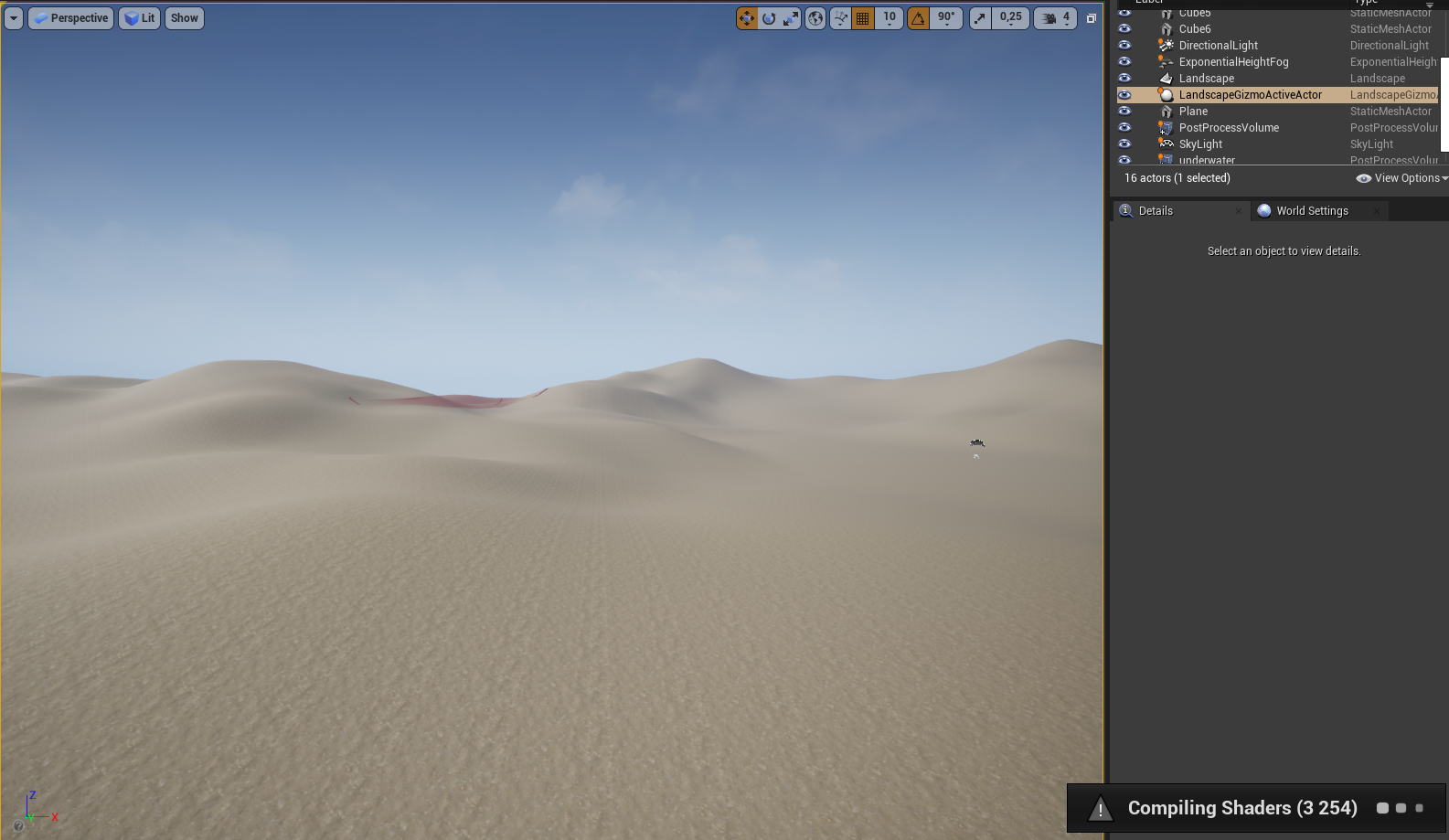Toggle grid snapping in viewport toolbar
Image resolution: width=1449 pixels, height=840 pixels.
pyautogui.click(x=863, y=18)
